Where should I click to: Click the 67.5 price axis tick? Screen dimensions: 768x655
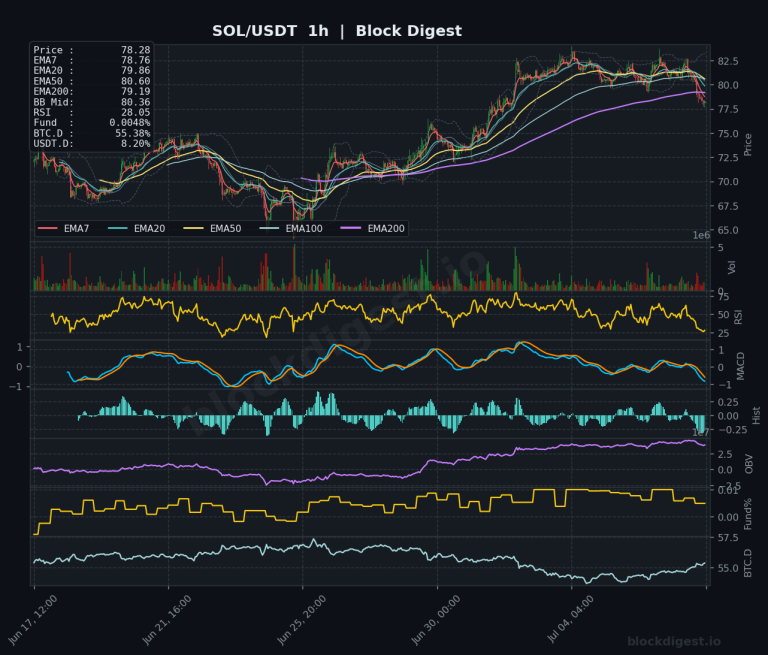(728, 206)
